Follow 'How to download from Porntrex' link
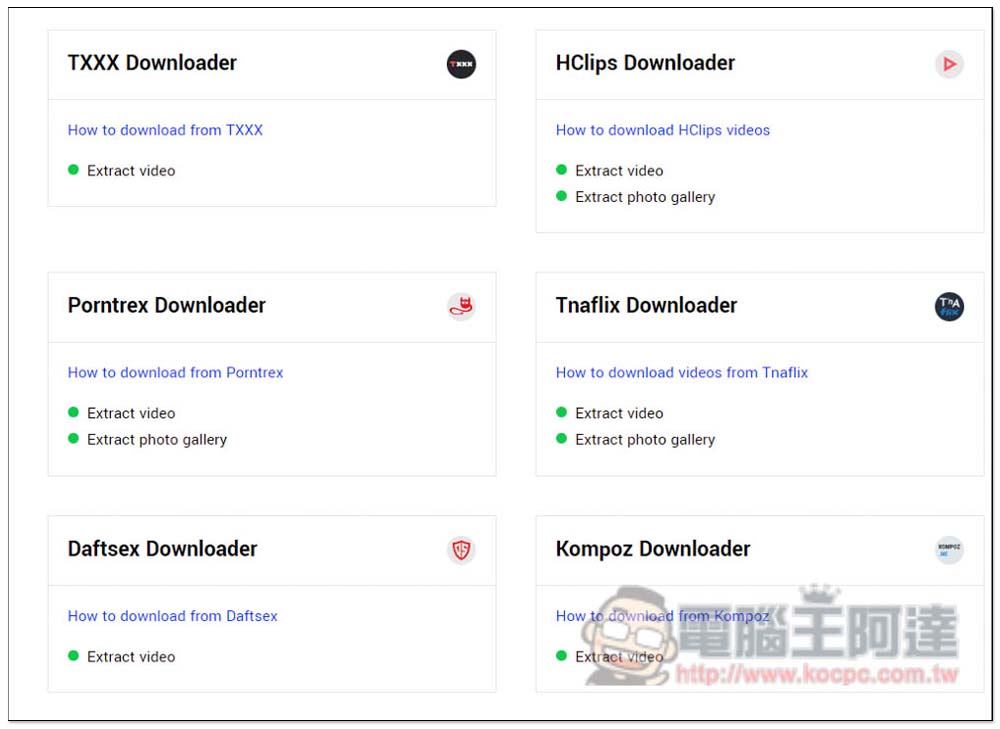 click(x=175, y=372)
